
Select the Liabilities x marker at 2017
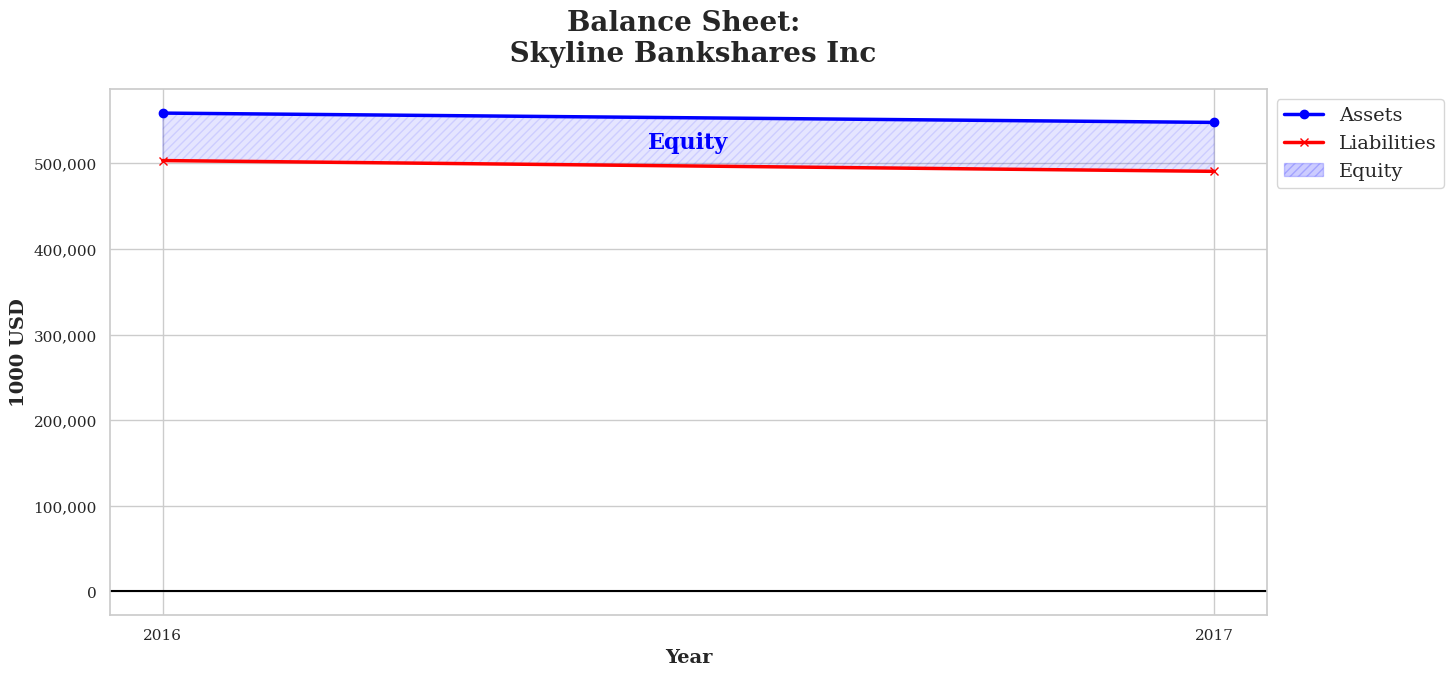[1214, 171]
